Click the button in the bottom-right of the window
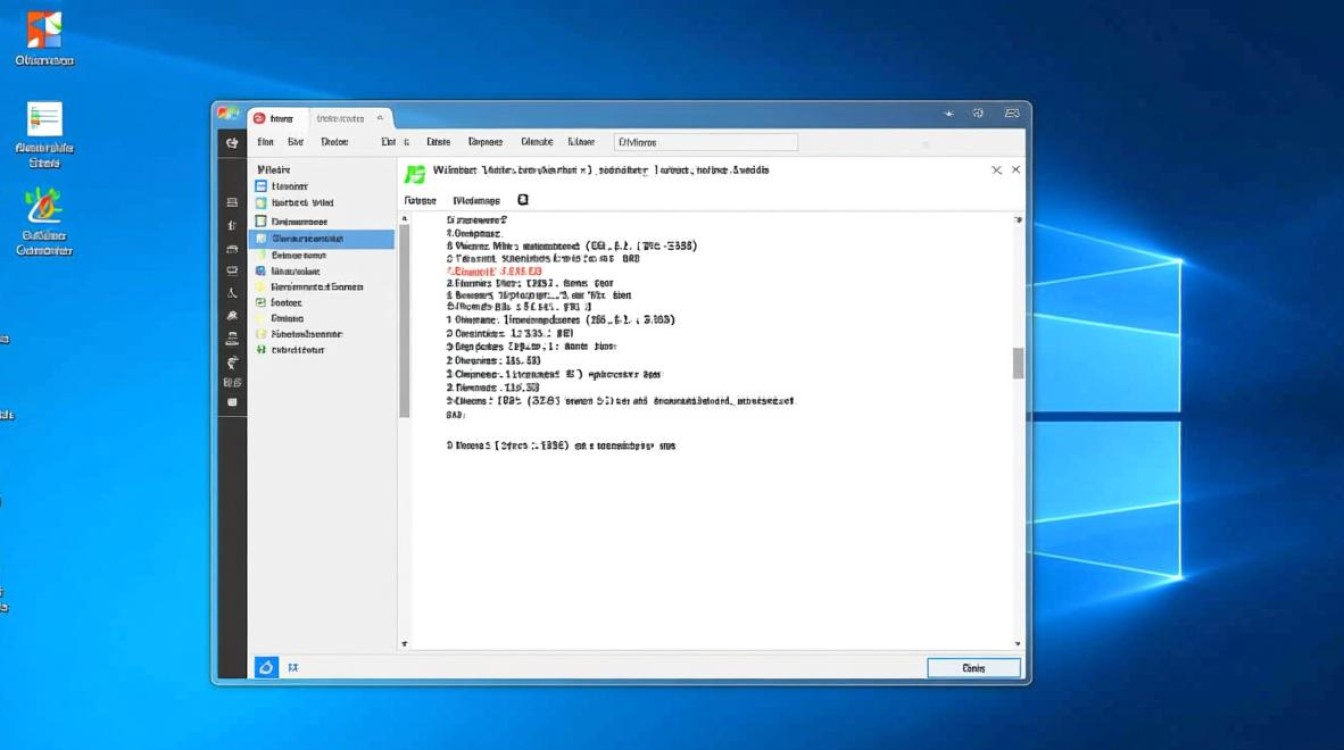The image size is (1344, 750). [973, 668]
